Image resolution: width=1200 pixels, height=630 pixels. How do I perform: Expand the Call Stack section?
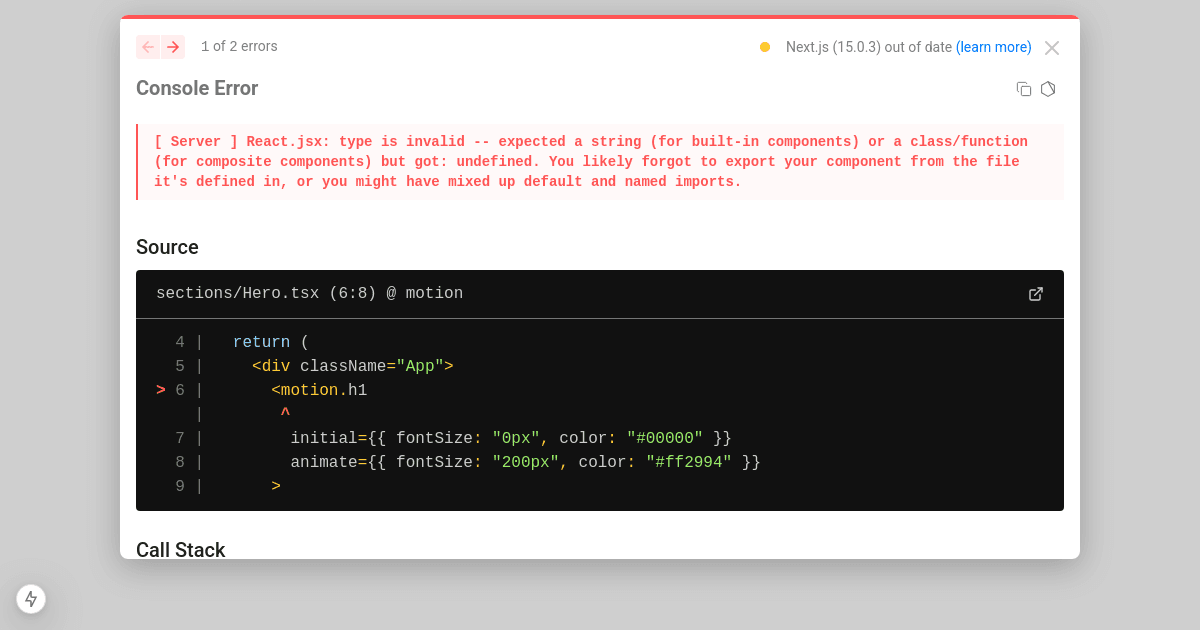[181, 550]
